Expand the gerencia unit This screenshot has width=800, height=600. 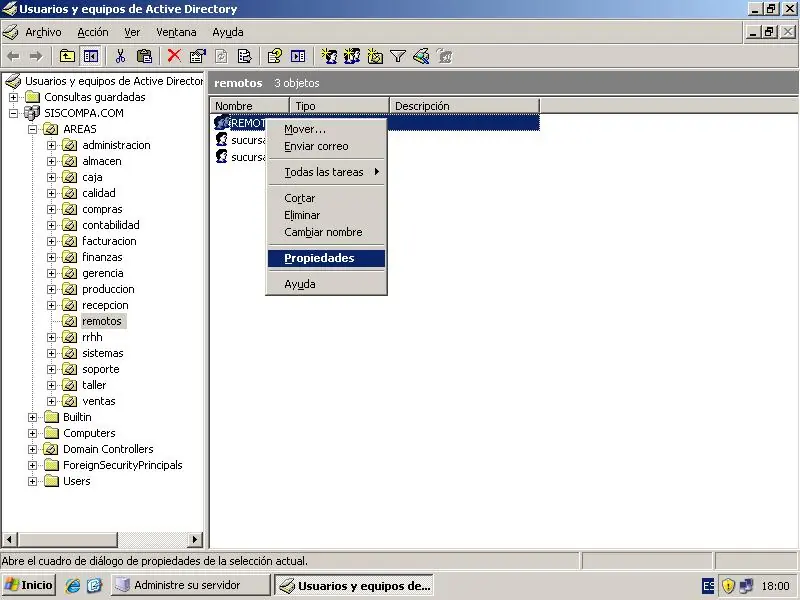(51, 273)
